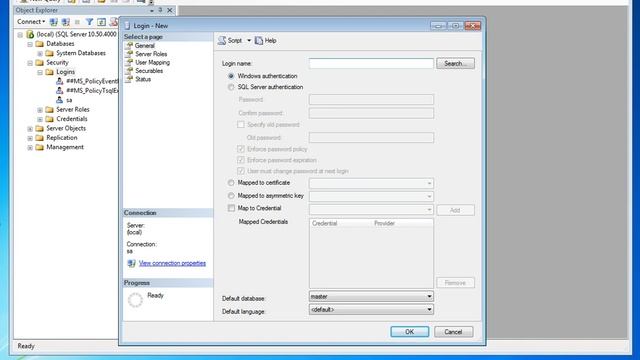Enable the Map to Credential checkbox
The width and height of the screenshot is (640, 360).
tap(231, 208)
